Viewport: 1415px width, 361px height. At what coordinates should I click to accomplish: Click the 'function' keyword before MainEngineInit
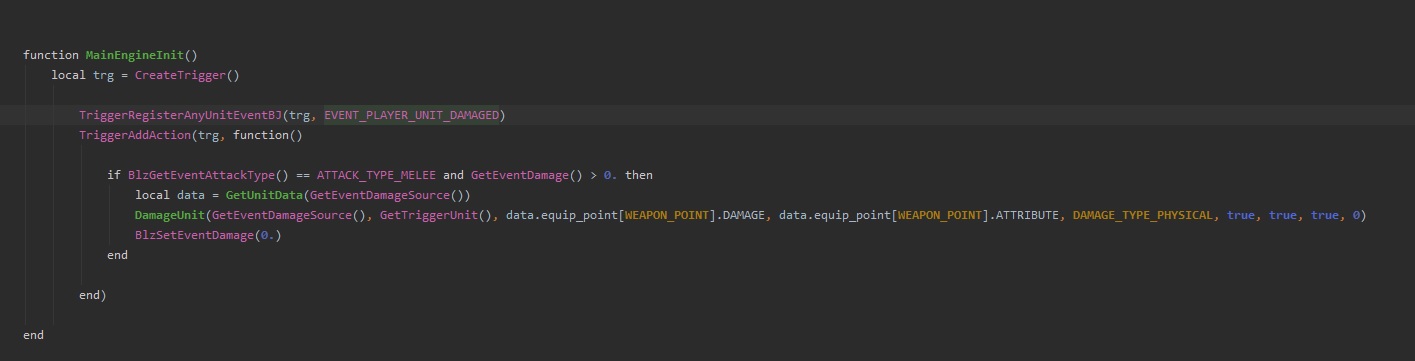coord(51,55)
